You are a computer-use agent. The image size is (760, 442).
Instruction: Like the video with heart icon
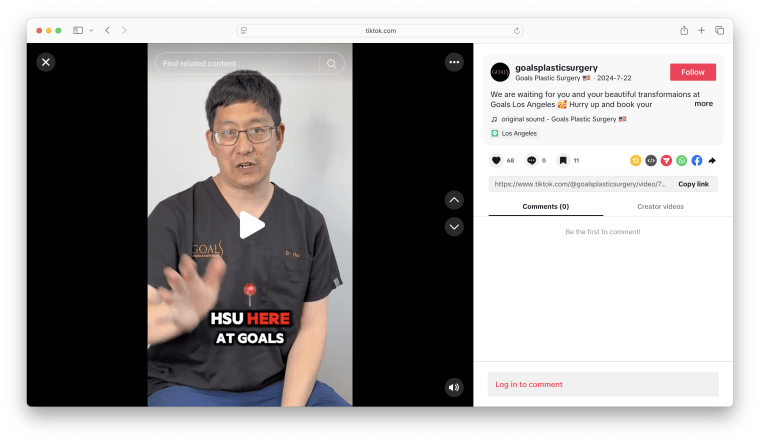pyautogui.click(x=496, y=160)
